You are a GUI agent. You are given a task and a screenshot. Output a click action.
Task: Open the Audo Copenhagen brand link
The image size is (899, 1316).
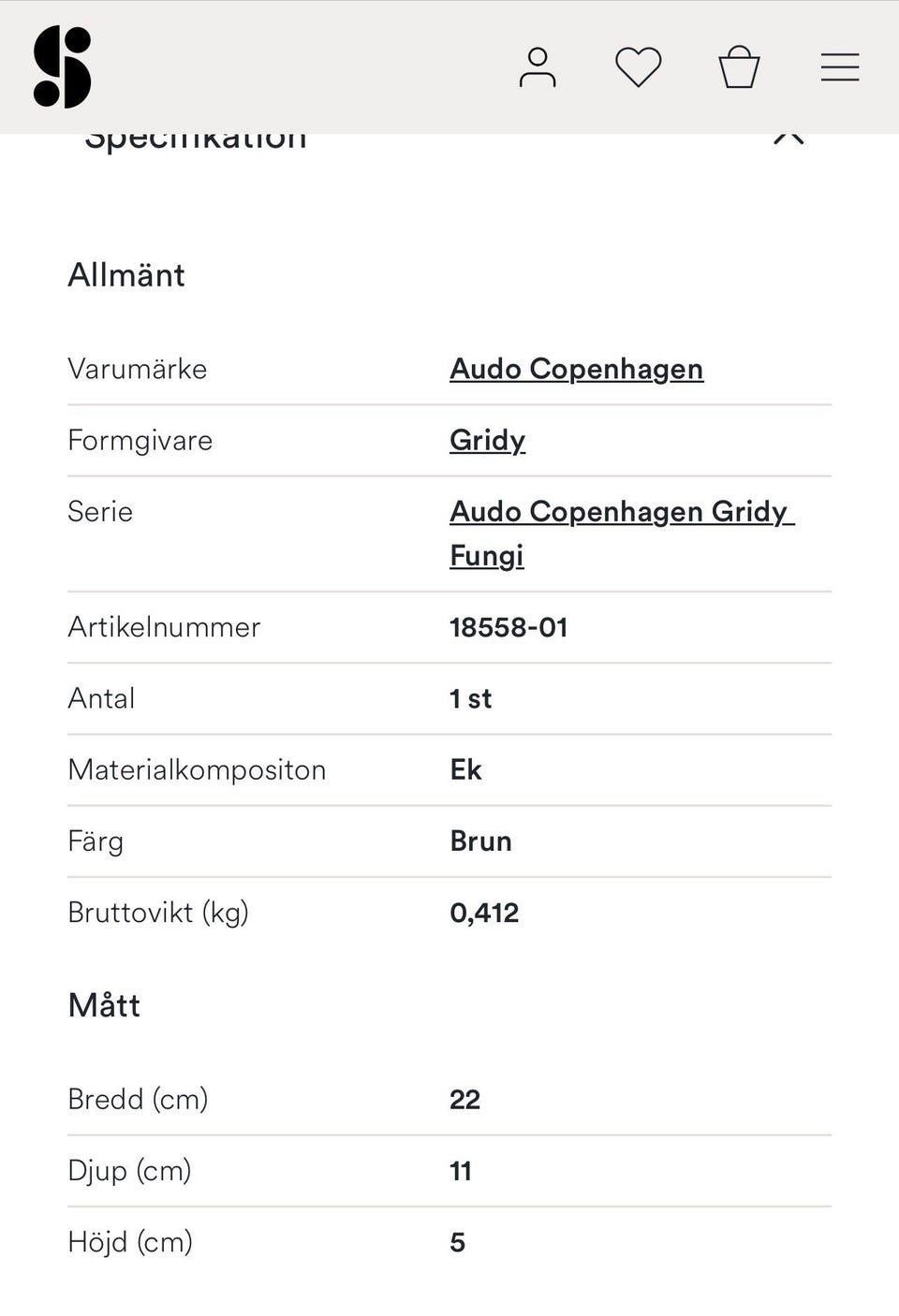coord(576,369)
